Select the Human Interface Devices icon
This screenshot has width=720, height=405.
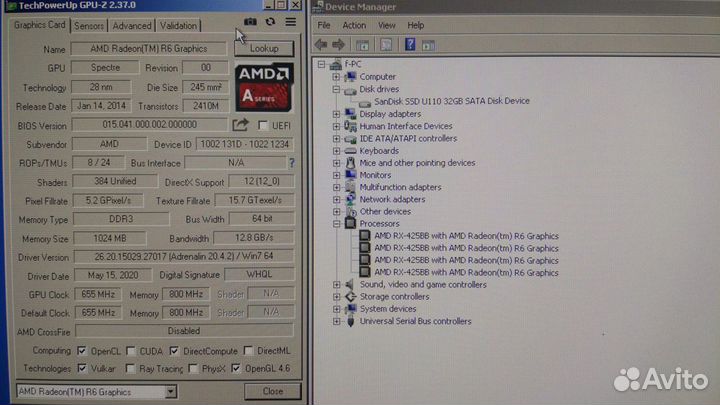point(350,126)
